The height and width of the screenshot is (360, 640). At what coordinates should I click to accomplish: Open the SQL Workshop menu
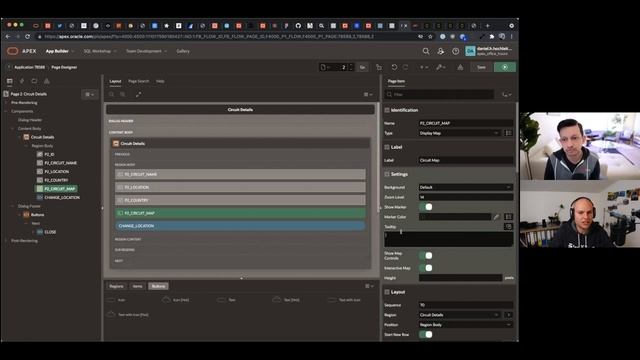100,51
